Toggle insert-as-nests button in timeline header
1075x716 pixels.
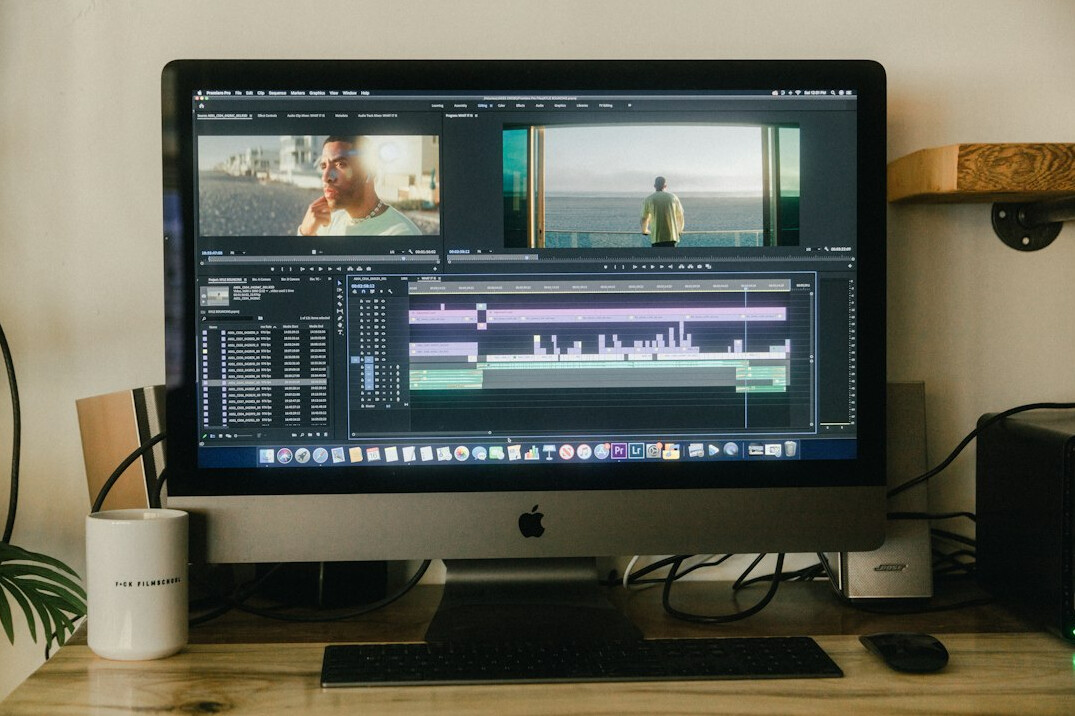click(354, 291)
